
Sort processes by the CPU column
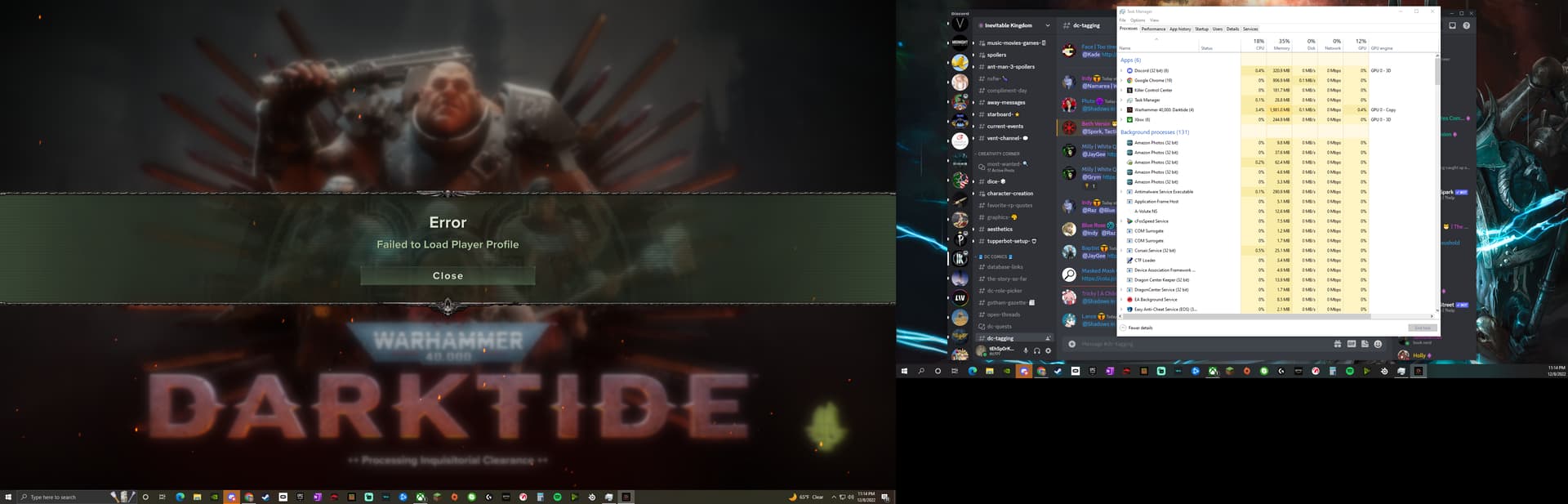[x=1254, y=44]
